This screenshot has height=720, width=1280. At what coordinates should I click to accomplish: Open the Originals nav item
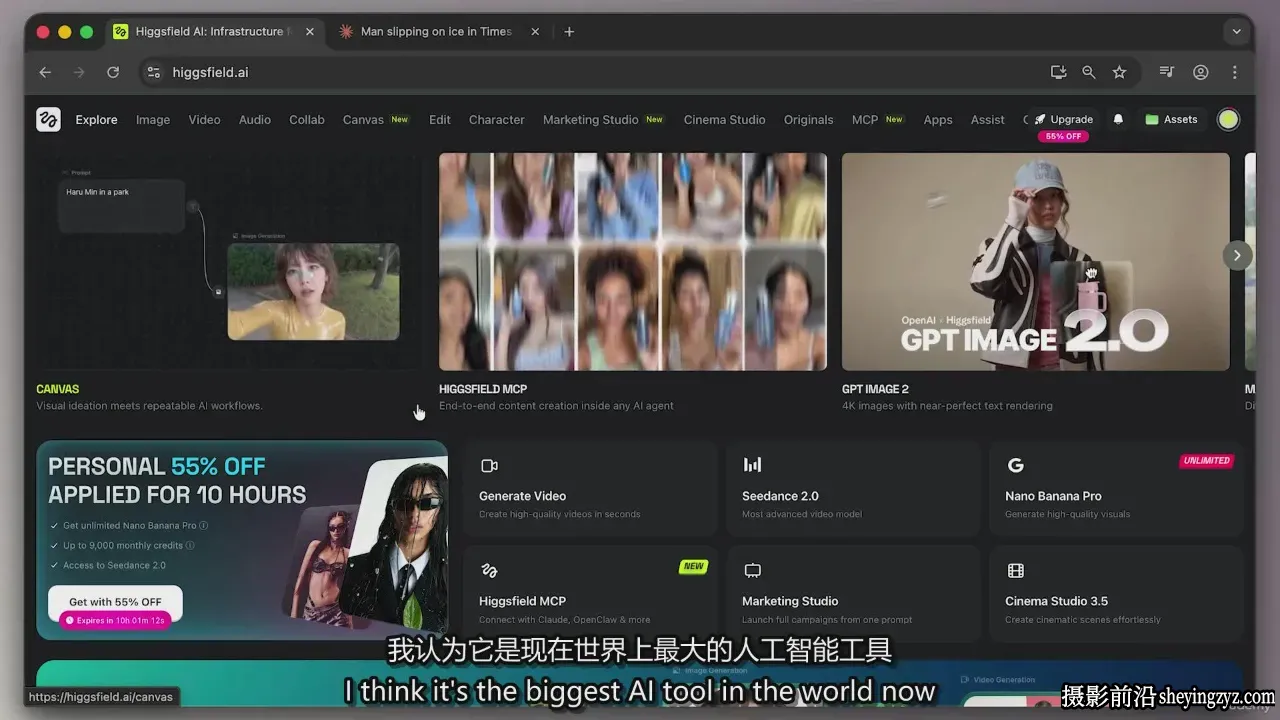[808, 120]
